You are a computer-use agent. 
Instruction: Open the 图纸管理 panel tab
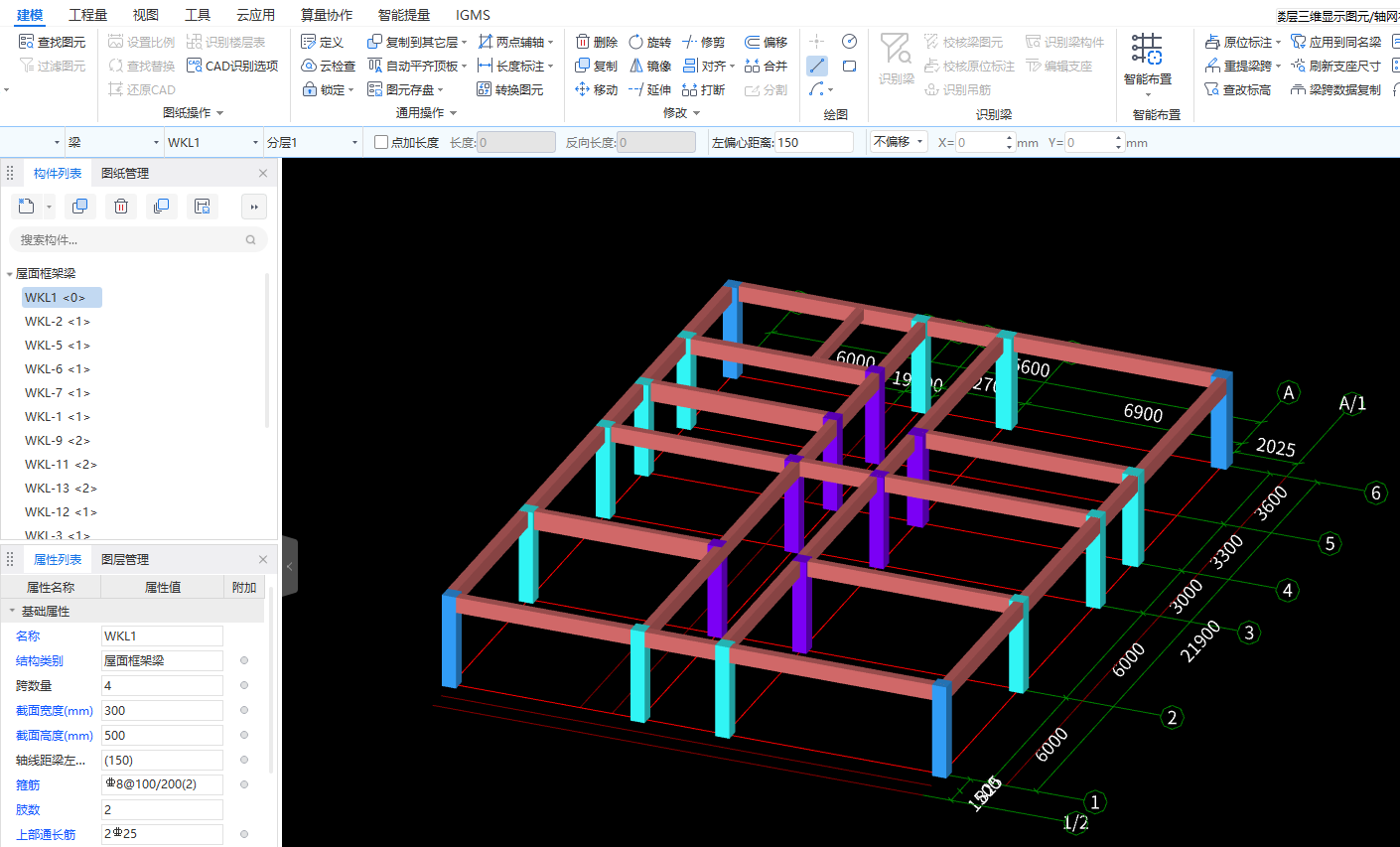point(125,173)
